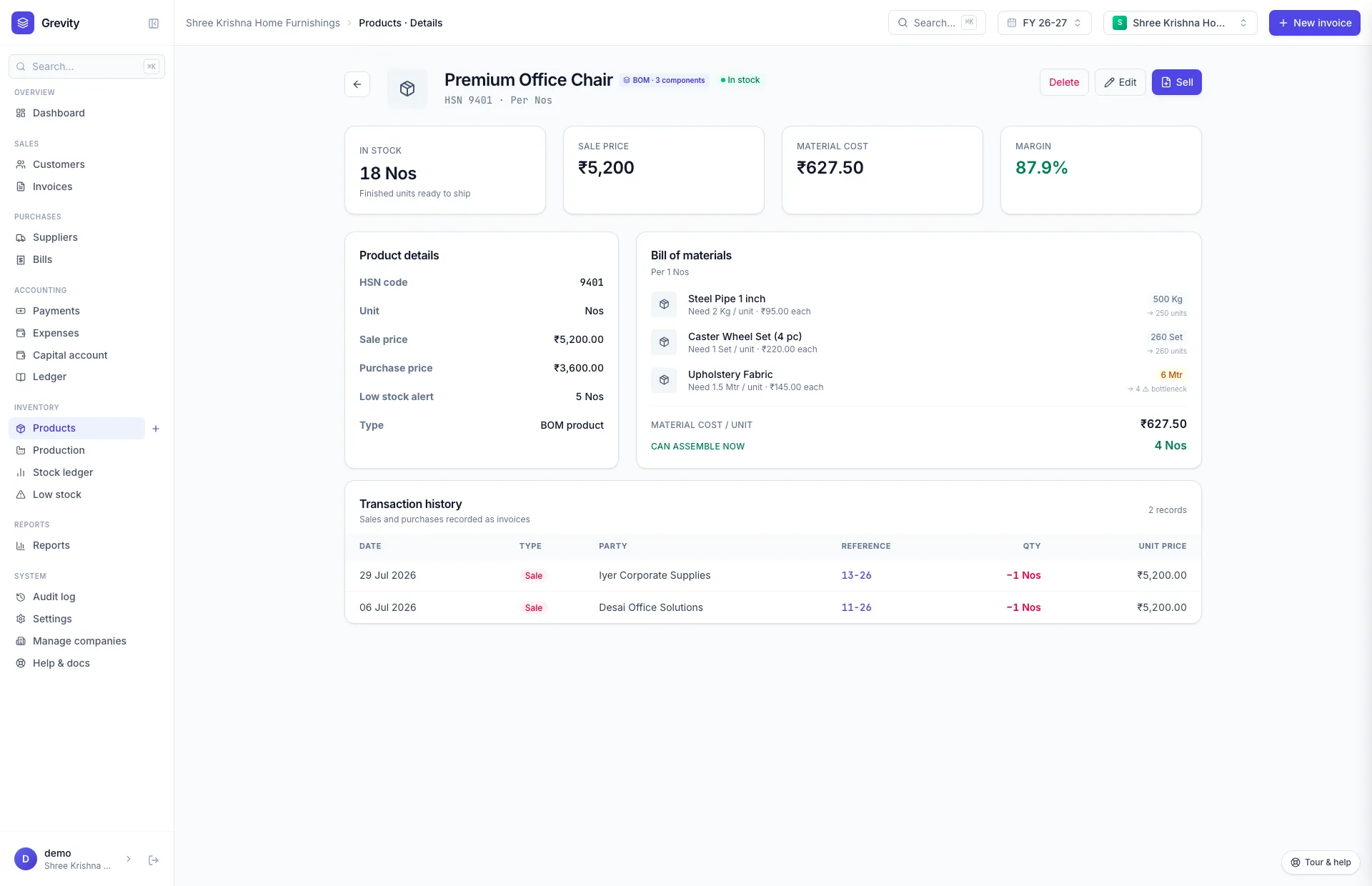Click the Steel Pipe 1 inch component icon
The image size is (1372, 886).
(664, 304)
